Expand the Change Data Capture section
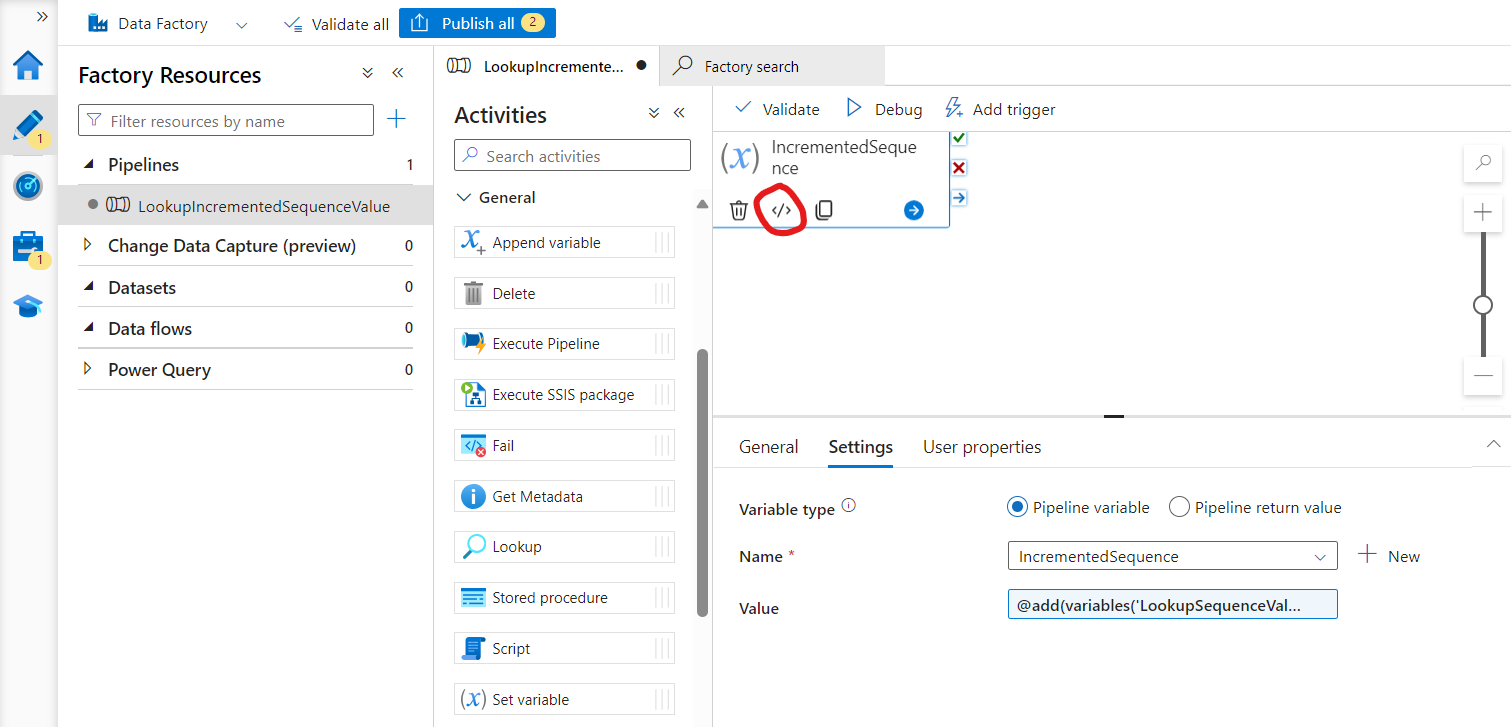The image size is (1511, 727). click(86, 245)
